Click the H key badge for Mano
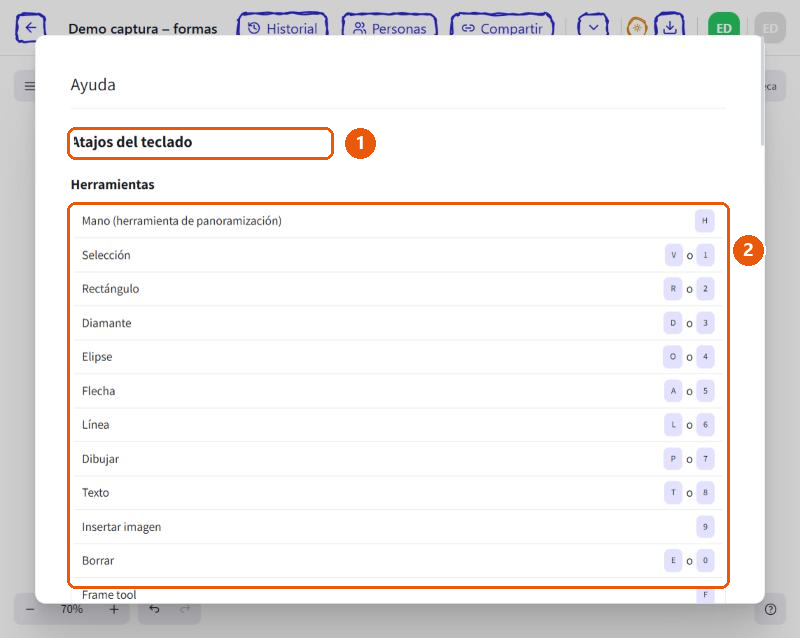This screenshot has height=638, width=800. (705, 220)
